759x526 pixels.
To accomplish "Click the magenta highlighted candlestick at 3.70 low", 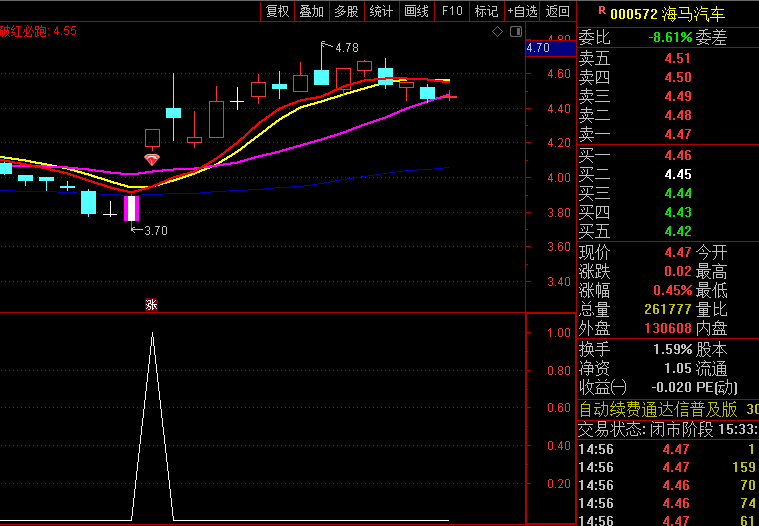I will click(x=132, y=208).
